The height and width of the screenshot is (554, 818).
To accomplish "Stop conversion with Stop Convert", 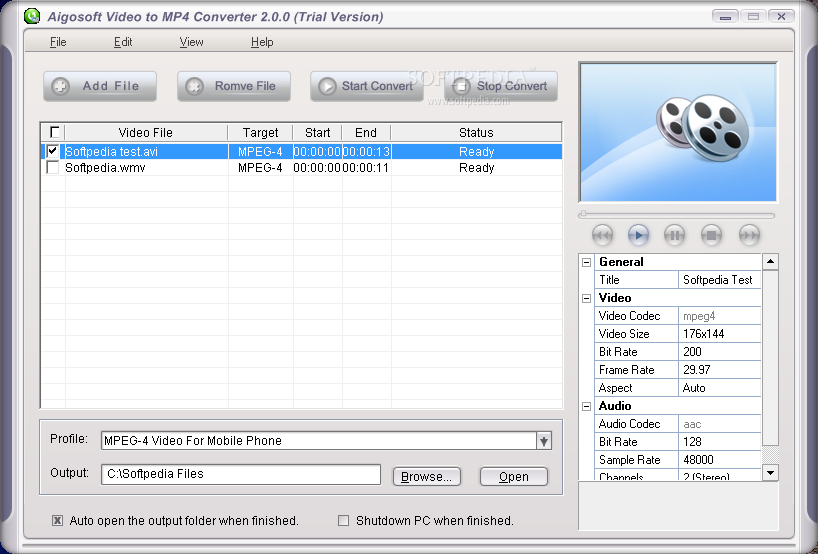I will tap(501, 86).
